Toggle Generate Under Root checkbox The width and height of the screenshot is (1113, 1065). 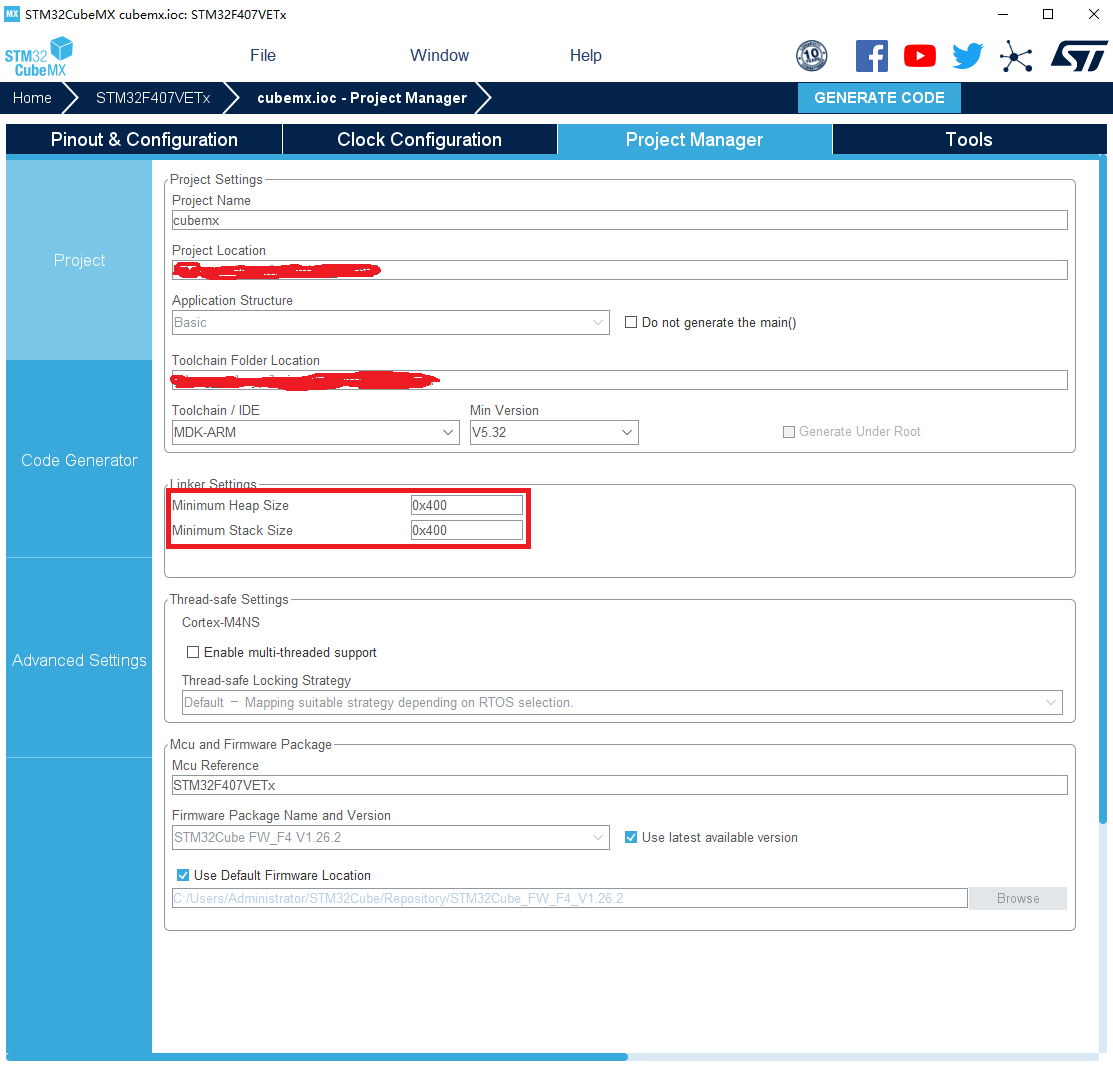789,432
